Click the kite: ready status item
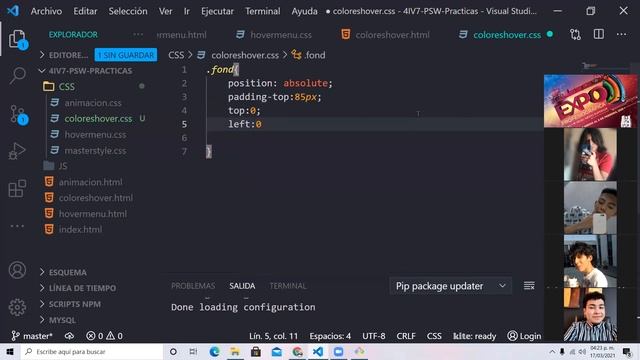 click(x=474, y=336)
